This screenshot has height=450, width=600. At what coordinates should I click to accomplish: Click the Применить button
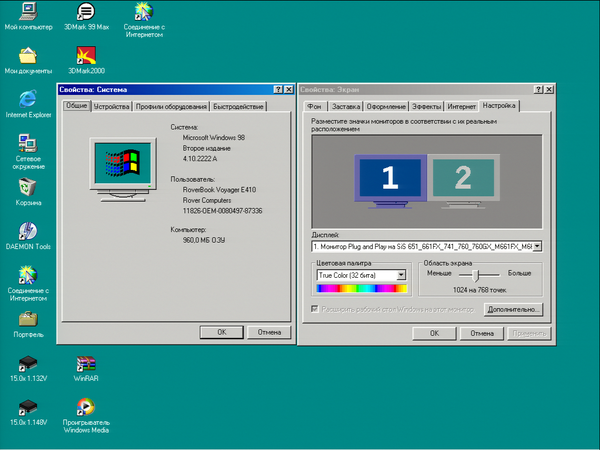click(529, 333)
